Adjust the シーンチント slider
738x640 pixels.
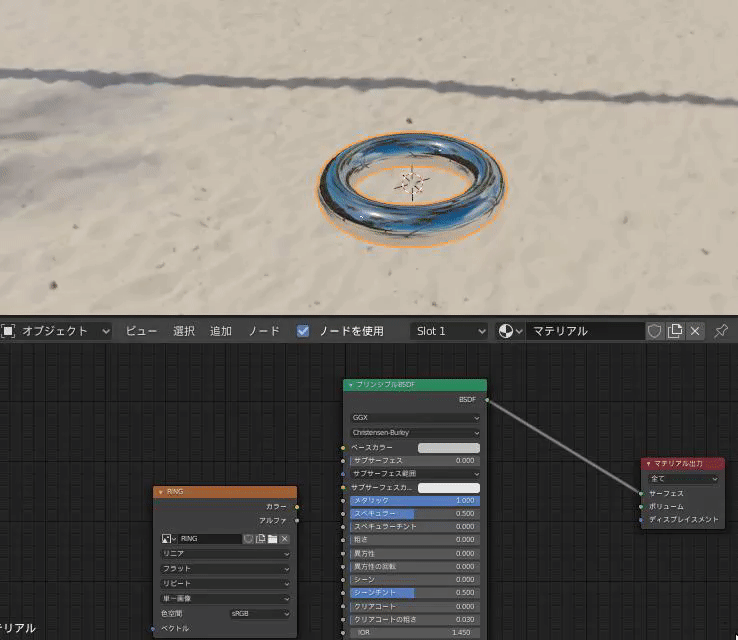click(415, 593)
